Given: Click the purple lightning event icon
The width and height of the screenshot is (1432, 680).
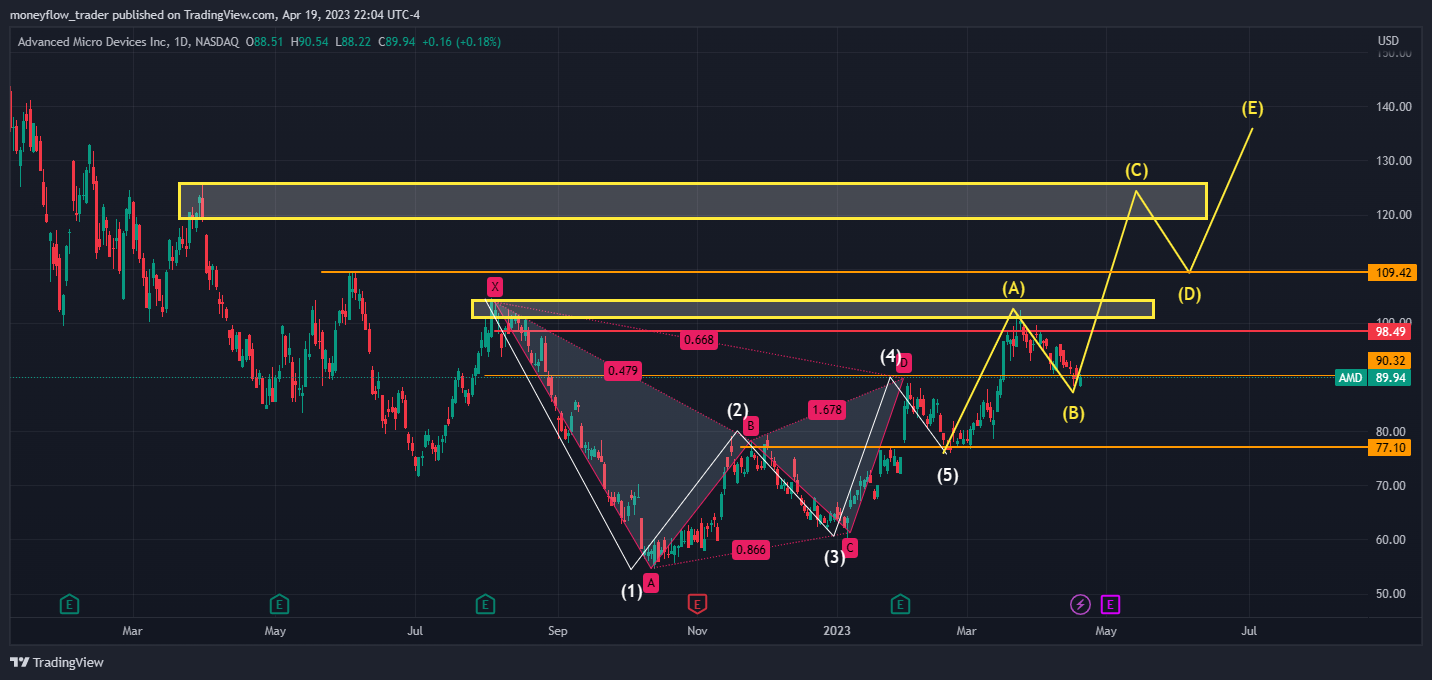Looking at the screenshot, I should pyautogui.click(x=1080, y=603).
